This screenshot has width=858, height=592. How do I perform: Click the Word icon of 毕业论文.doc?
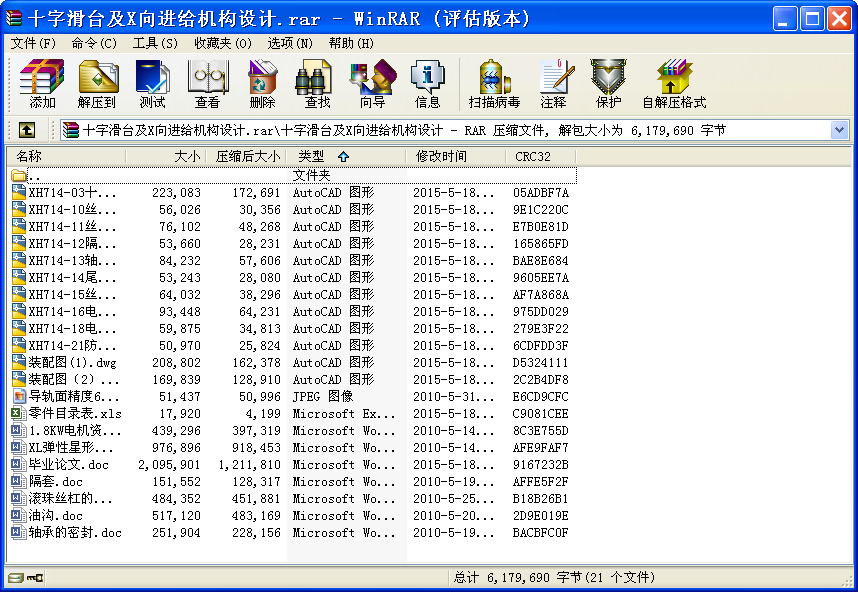point(19,464)
